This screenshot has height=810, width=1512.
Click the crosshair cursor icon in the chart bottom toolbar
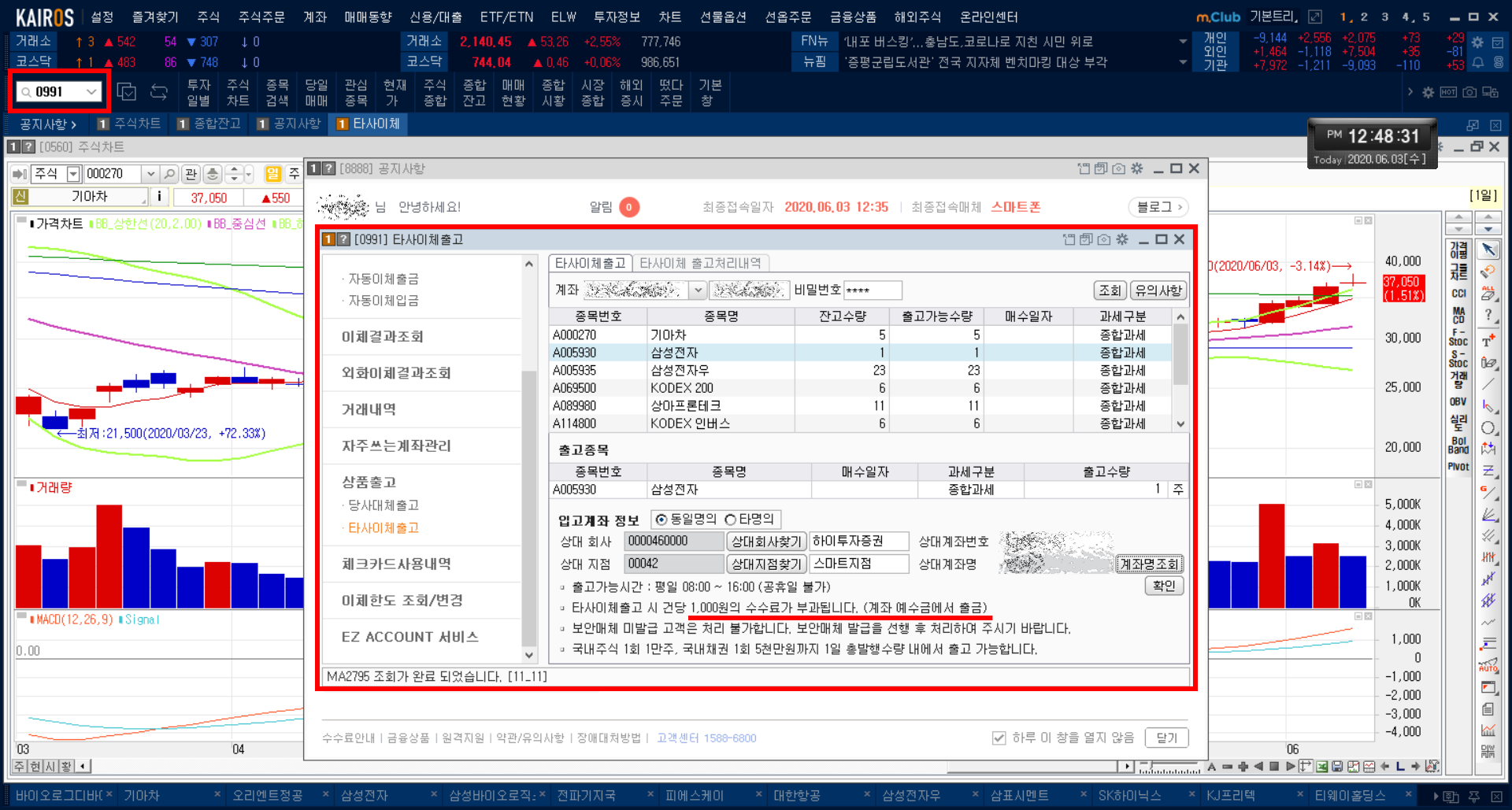coord(1306,767)
